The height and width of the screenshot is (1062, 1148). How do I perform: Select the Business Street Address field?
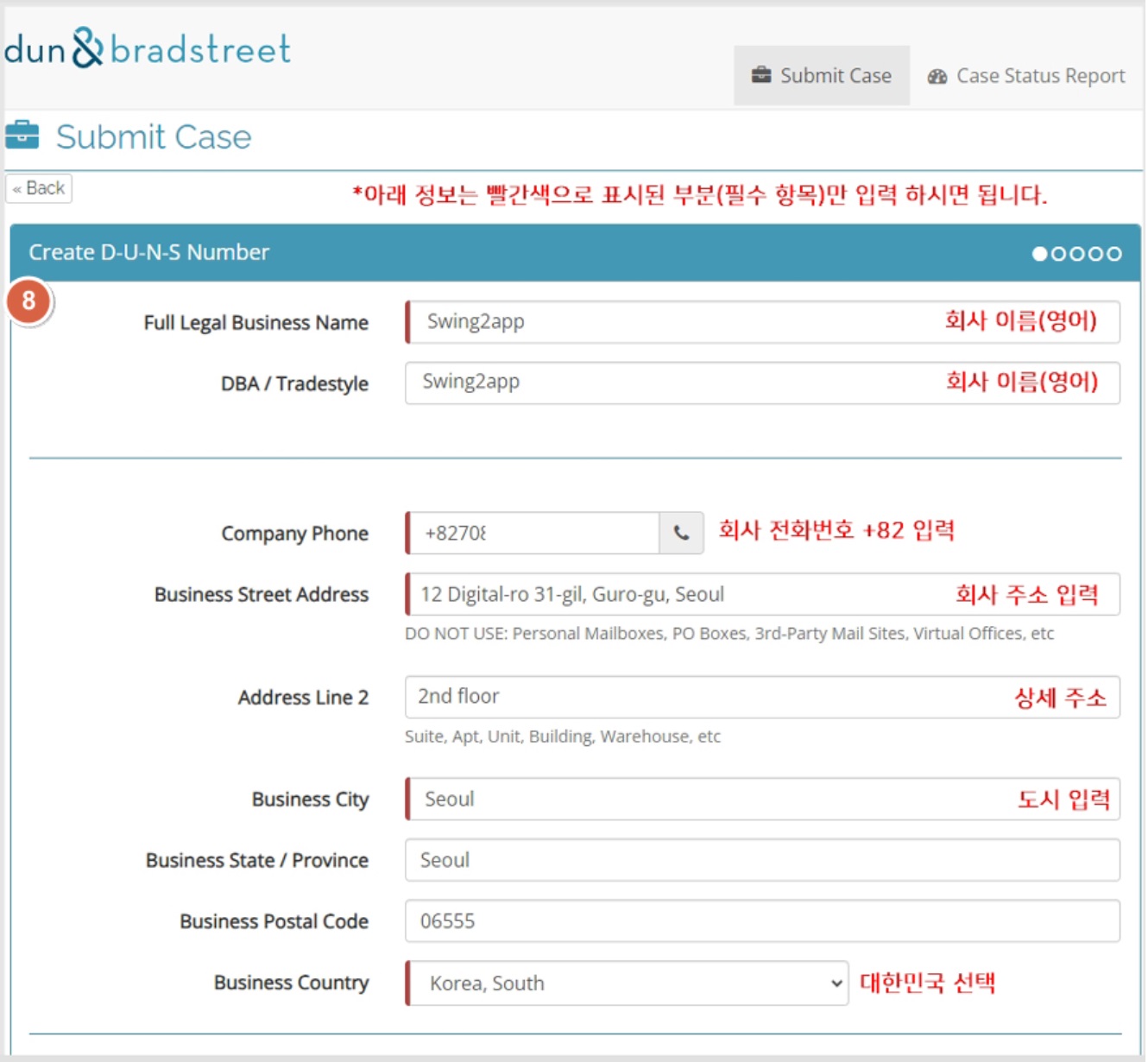point(763,595)
